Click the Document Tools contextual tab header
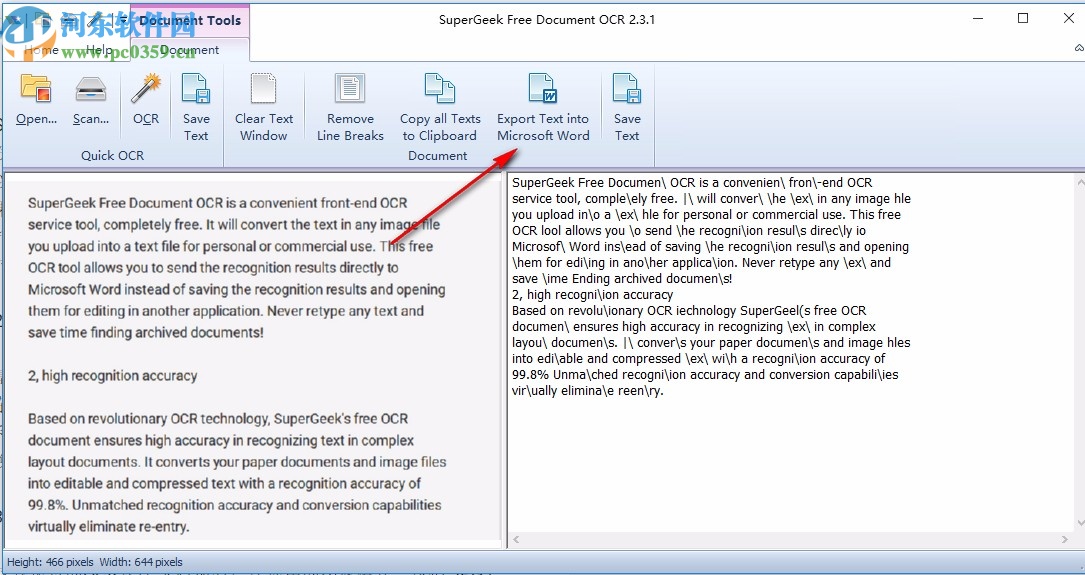Image resolution: width=1085 pixels, height=575 pixels. click(x=190, y=20)
